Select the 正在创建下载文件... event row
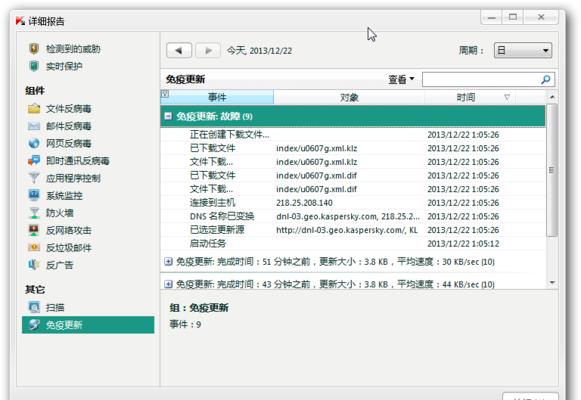 (x=353, y=134)
